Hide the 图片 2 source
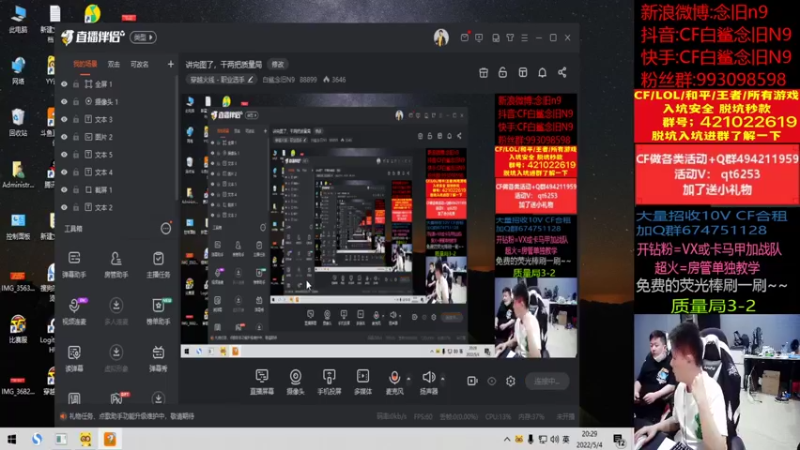 coord(64,137)
